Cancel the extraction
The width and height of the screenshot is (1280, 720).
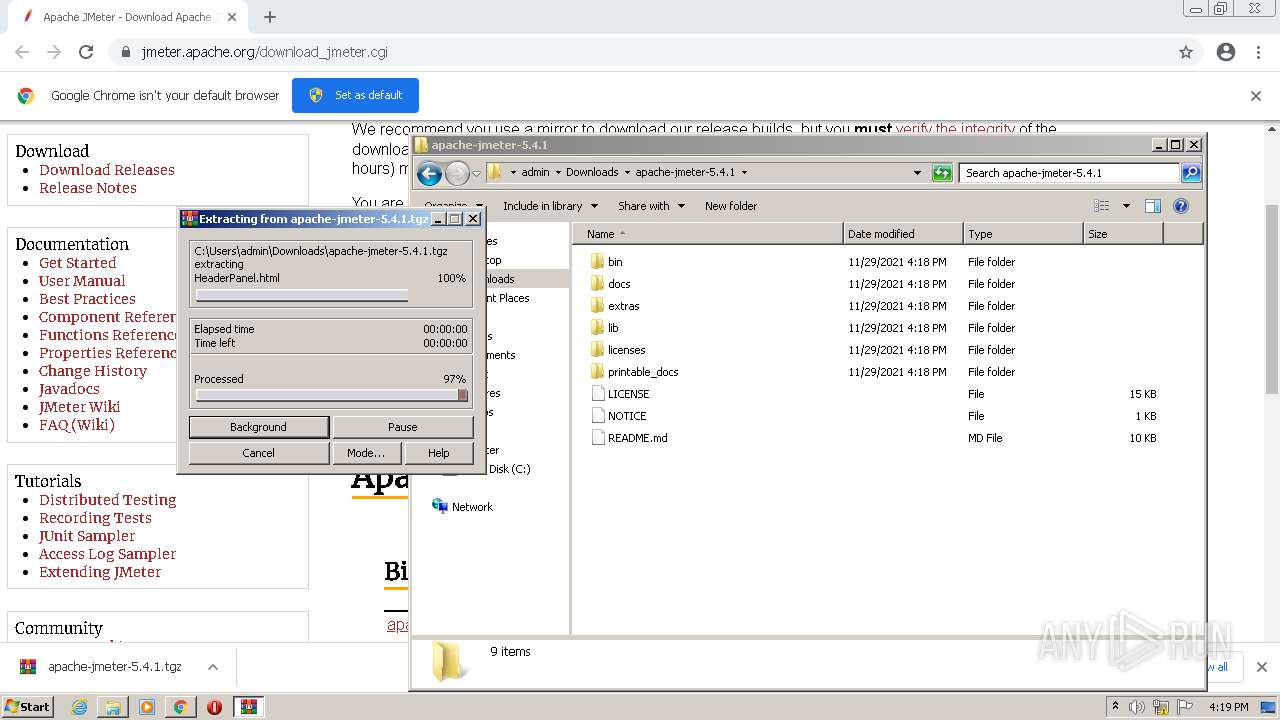pyautogui.click(x=258, y=453)
